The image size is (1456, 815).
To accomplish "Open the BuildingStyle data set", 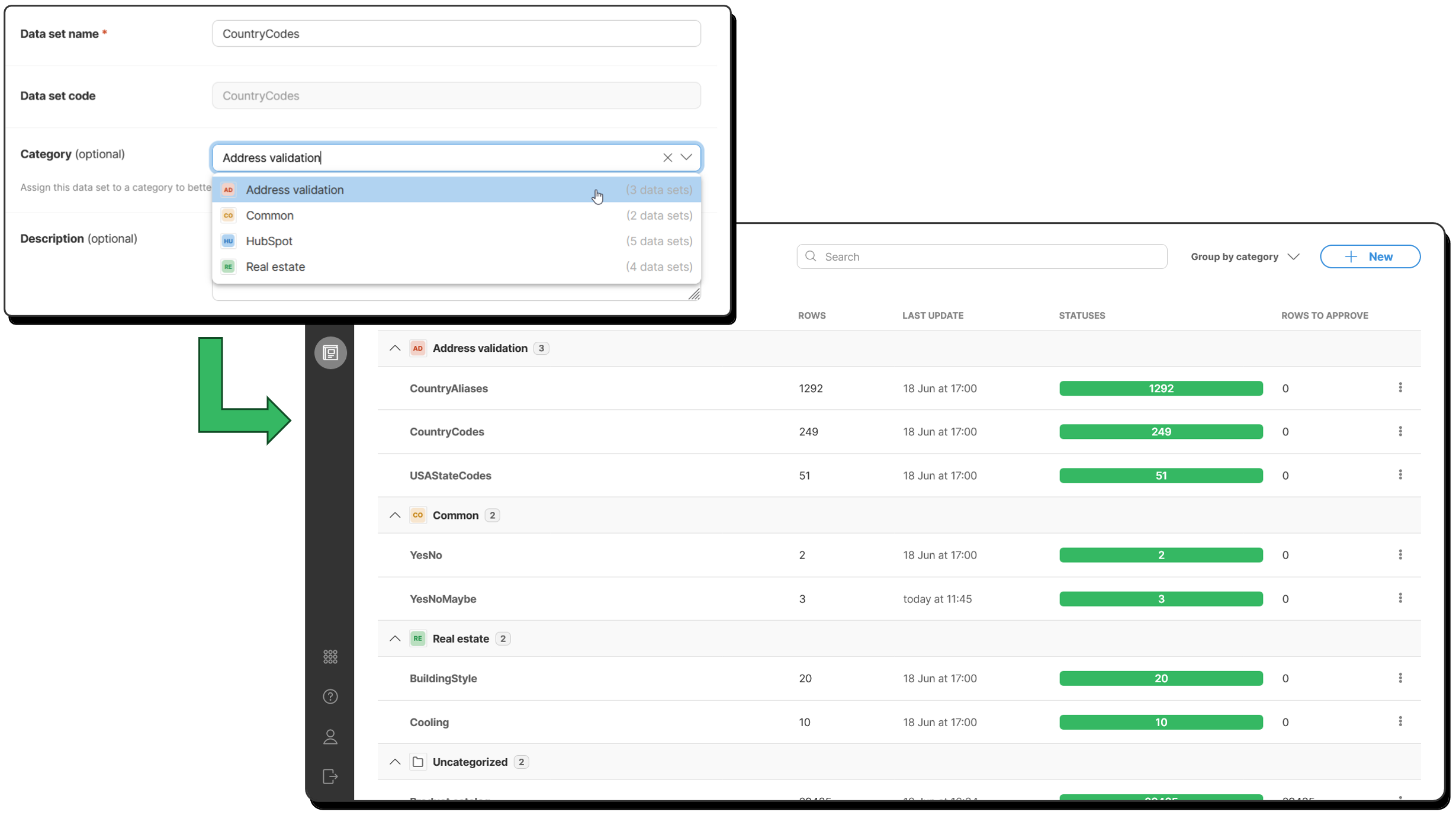I will click(443, 678).
